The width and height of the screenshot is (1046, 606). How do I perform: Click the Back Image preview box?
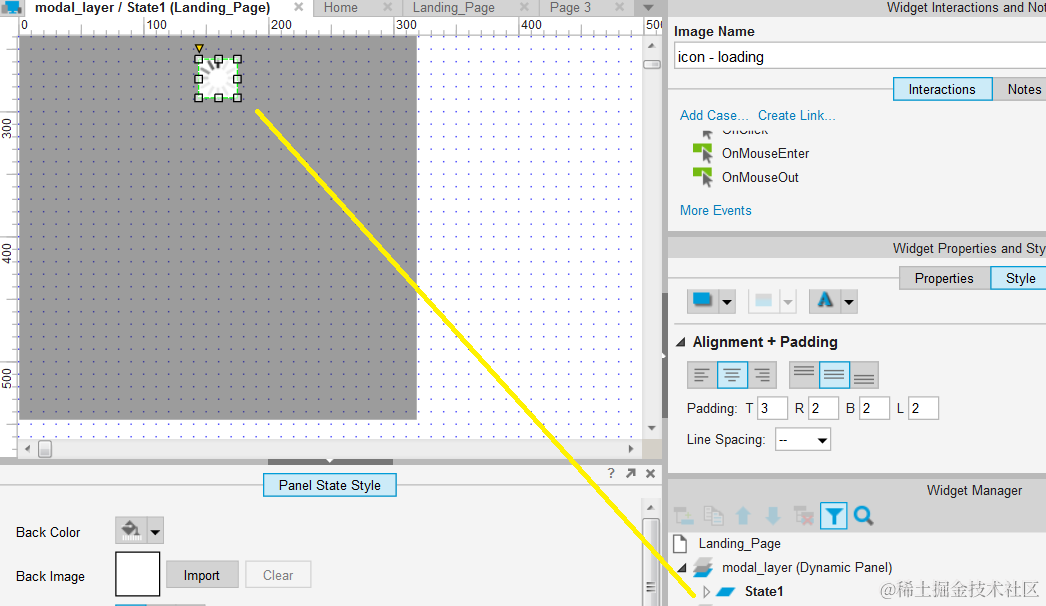pos(137,574)
